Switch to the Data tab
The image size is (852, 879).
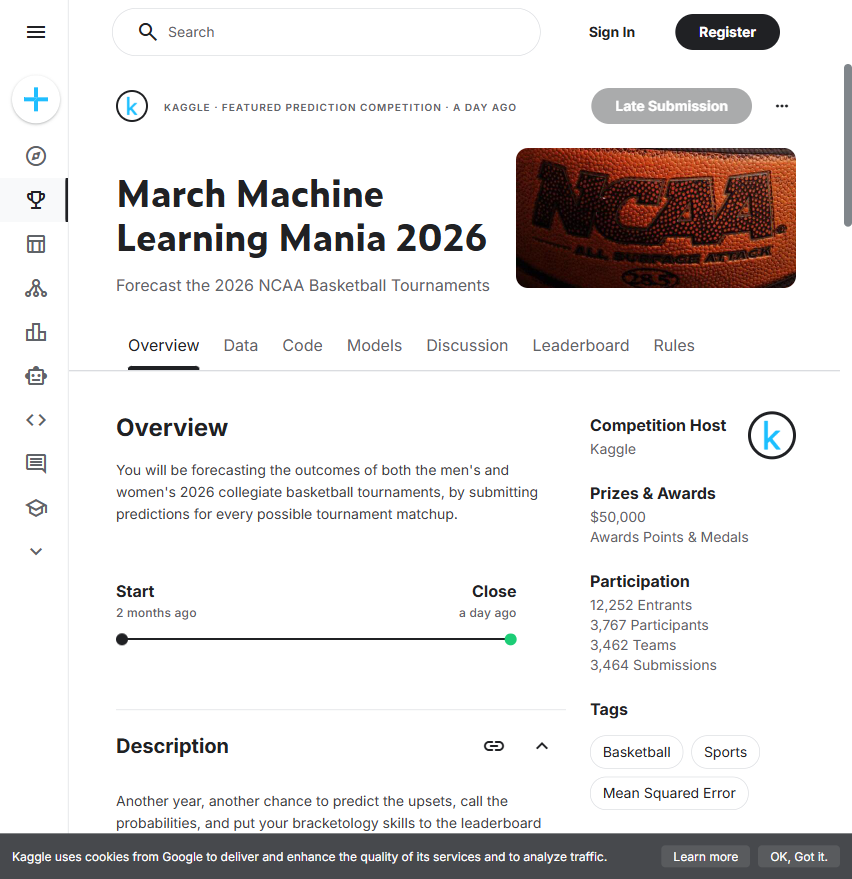[240, 345]
